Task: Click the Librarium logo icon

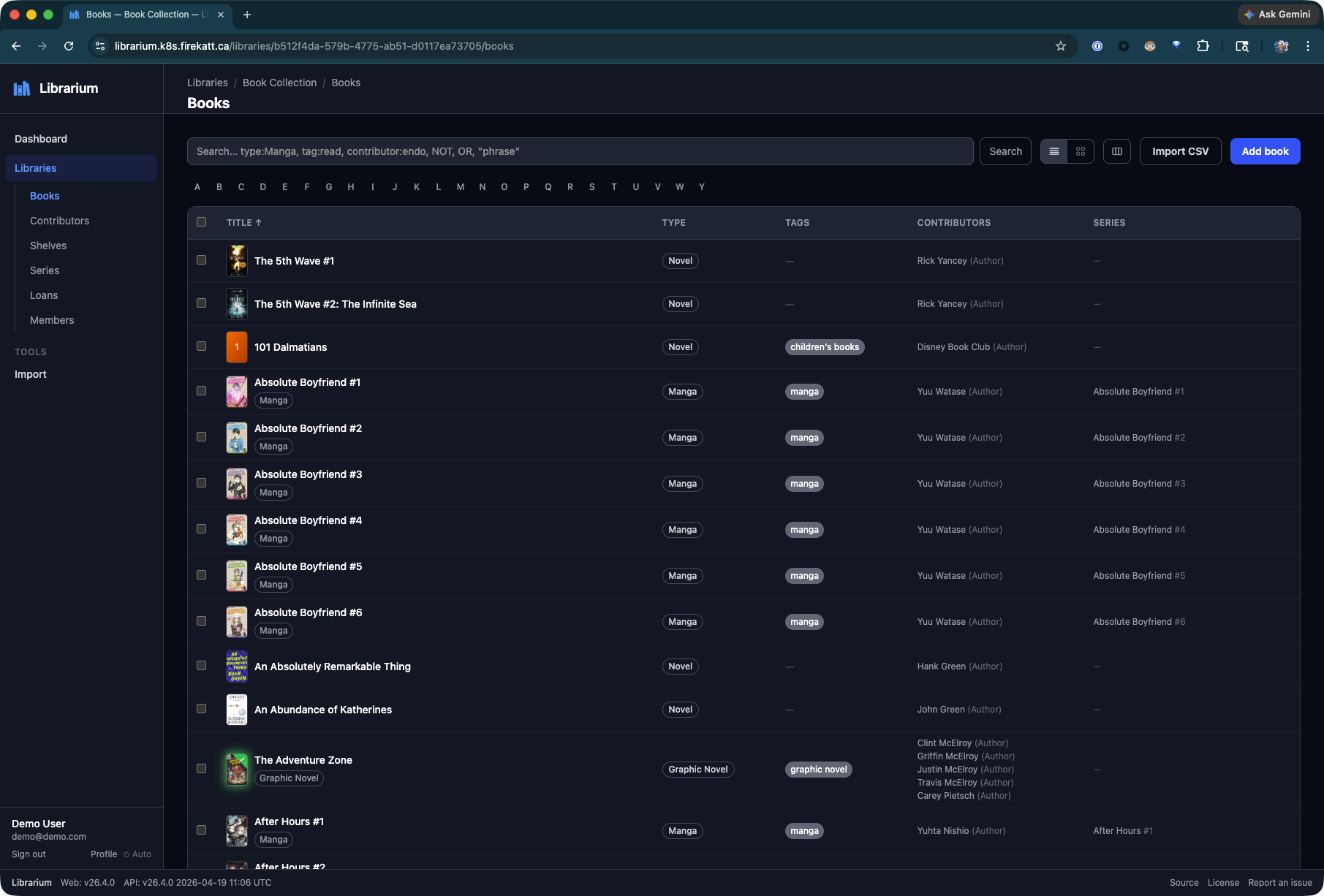Action: pos(22,88)
